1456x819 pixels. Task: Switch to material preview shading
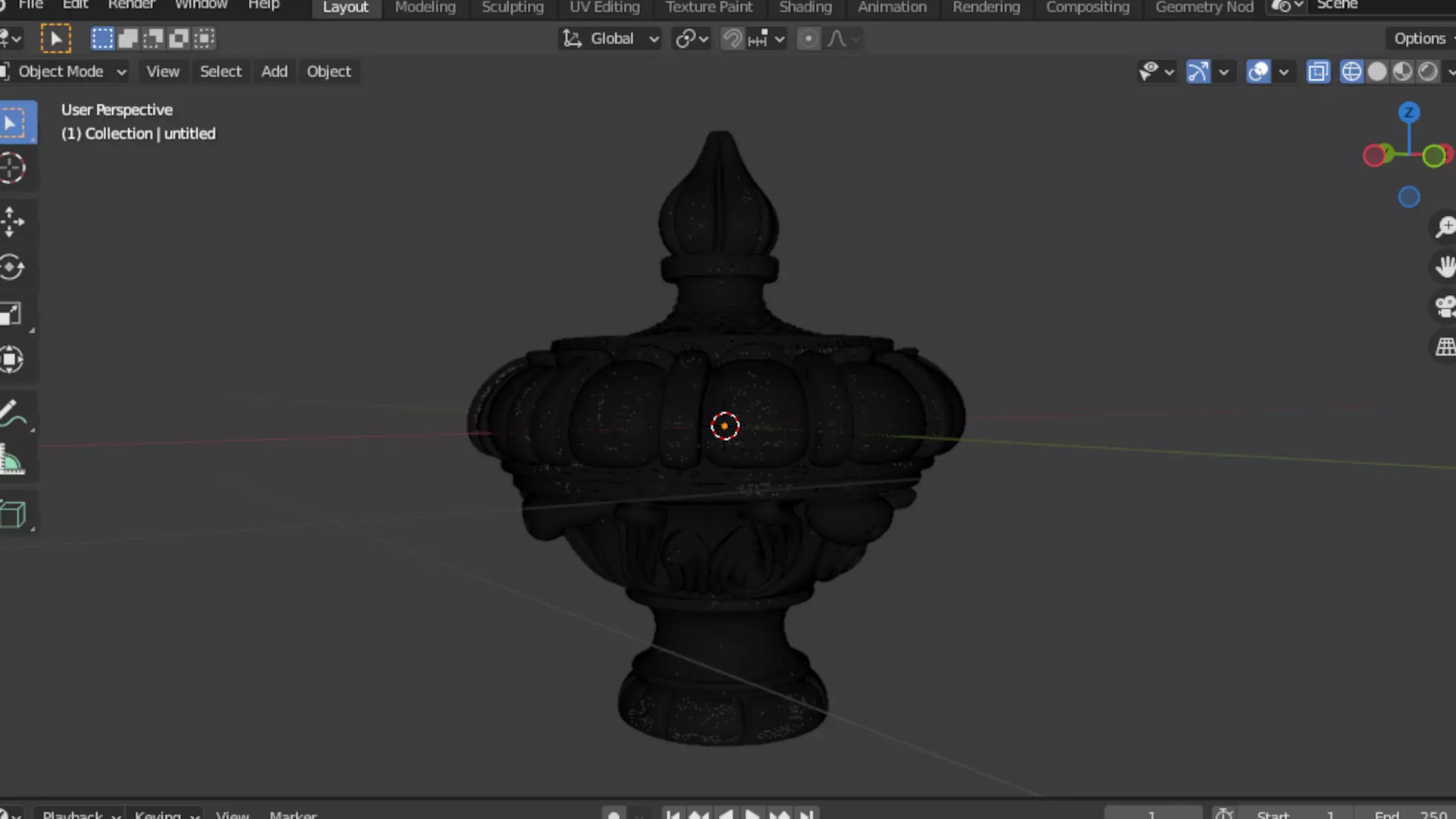1403,71
